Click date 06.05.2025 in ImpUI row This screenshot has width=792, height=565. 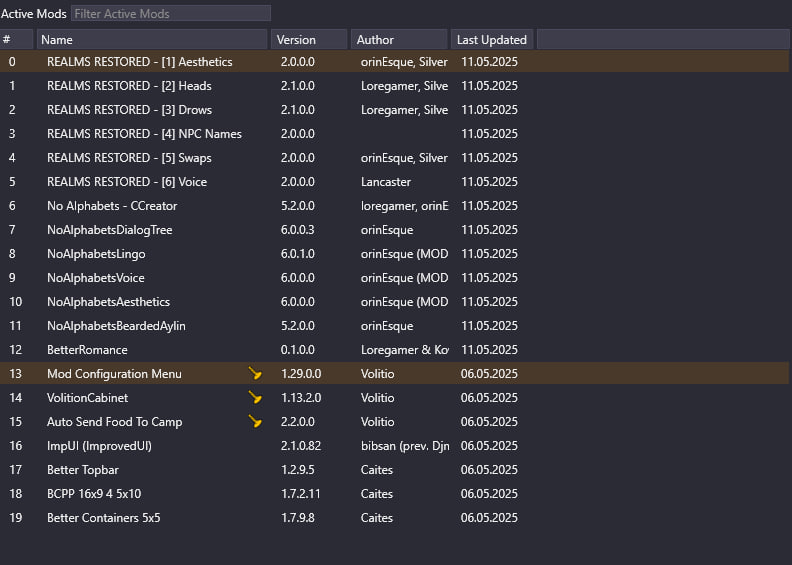click(489, 445)
